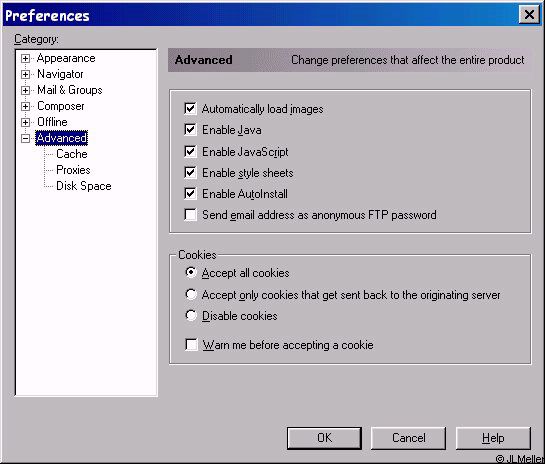
Task: Collapse the Advanced category
Action: (25, 138)
